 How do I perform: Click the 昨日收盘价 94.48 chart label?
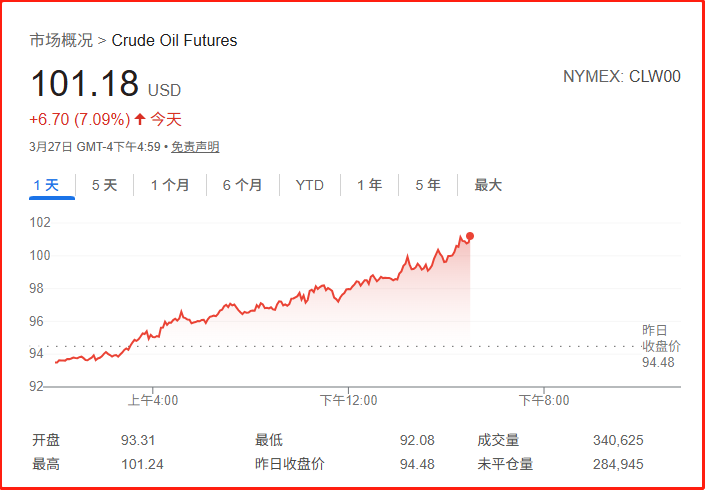pos(660,346)
